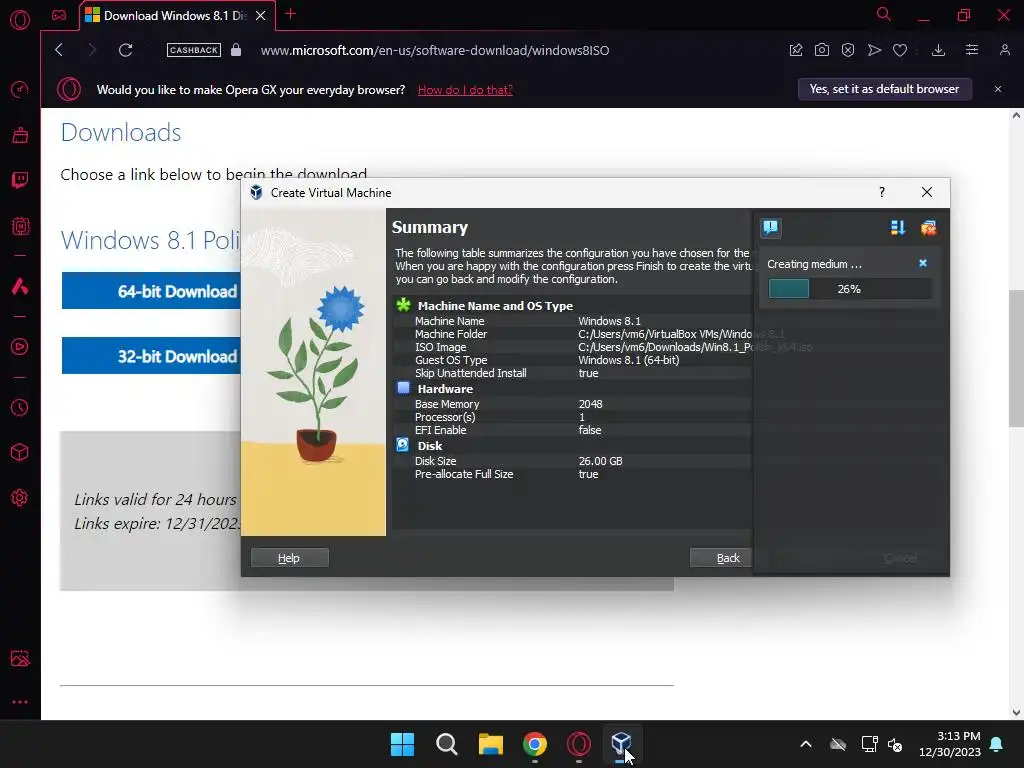Viewport: 1024px width, 768px height.
Task: Open Google Chrome from taskbar
Action: click(x=535, y=744)
